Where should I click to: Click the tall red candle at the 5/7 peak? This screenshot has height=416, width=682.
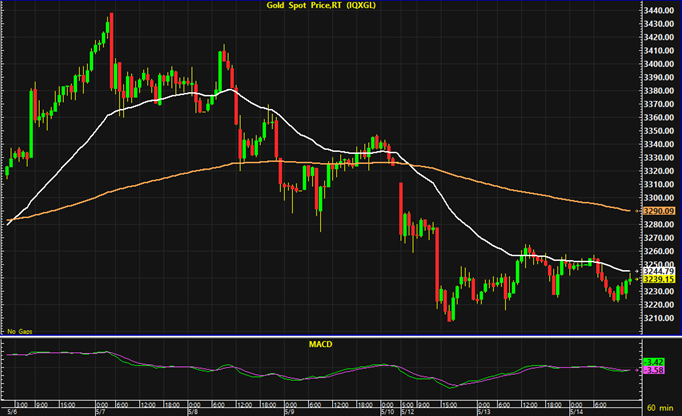(x=111, y=51)
